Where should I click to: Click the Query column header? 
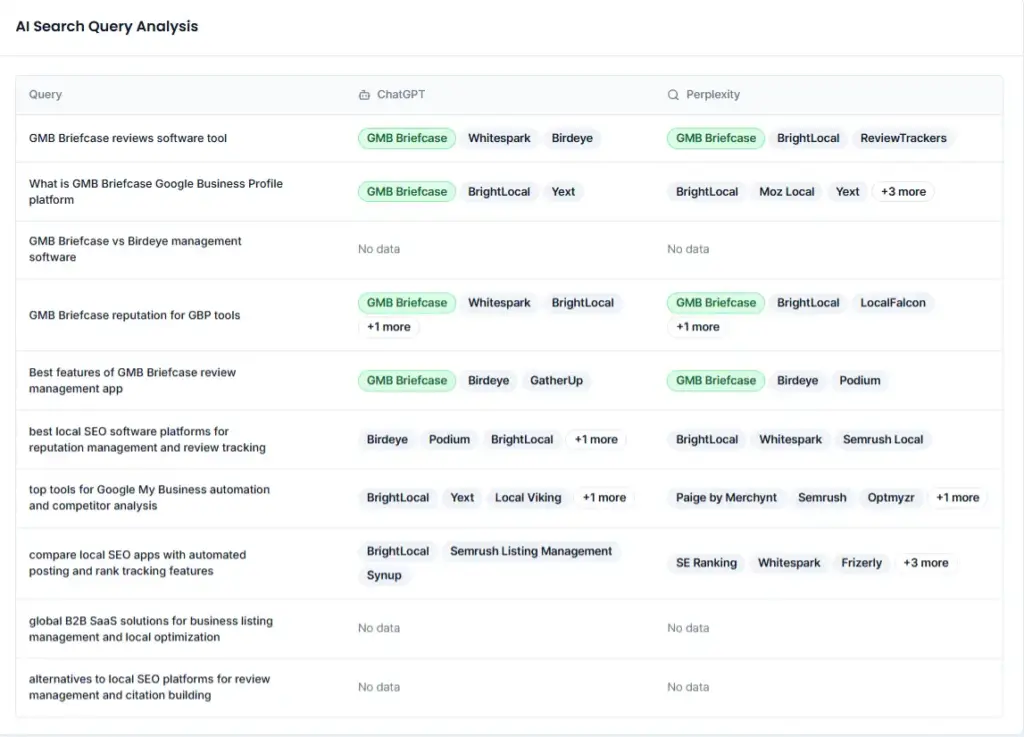click(x=45, y=94)
